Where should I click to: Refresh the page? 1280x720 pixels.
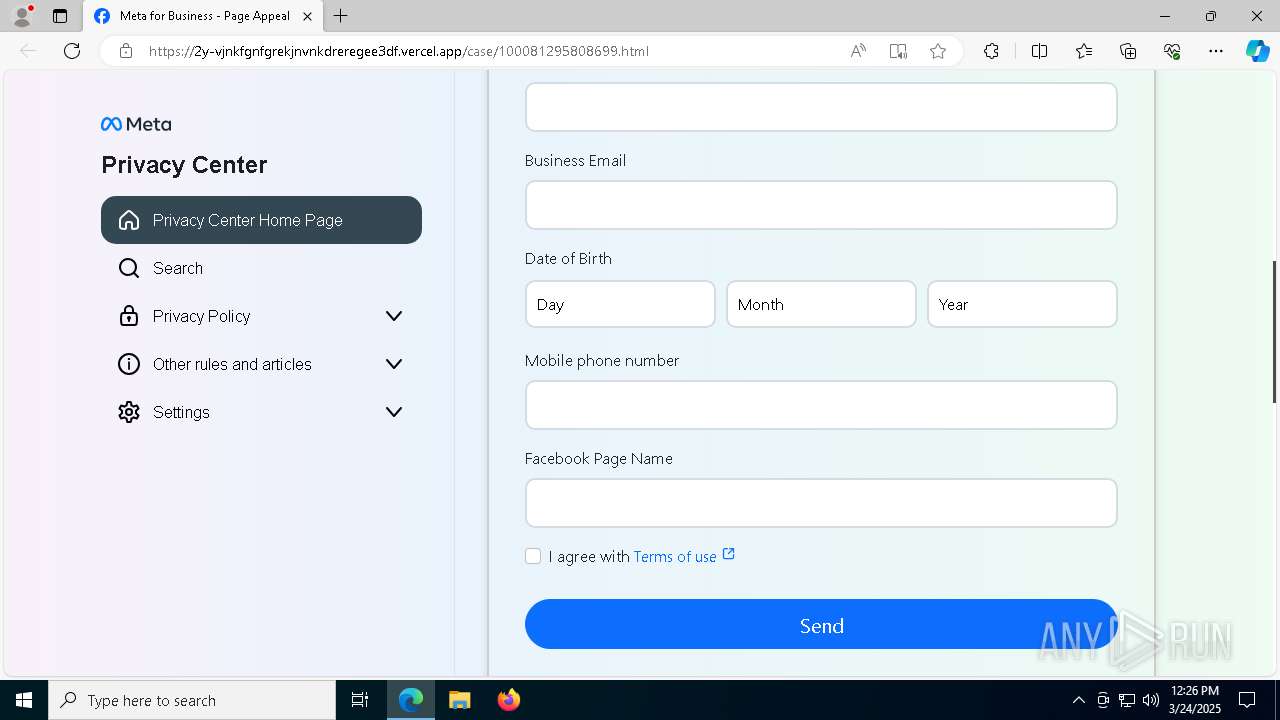[x=72, y=51]
